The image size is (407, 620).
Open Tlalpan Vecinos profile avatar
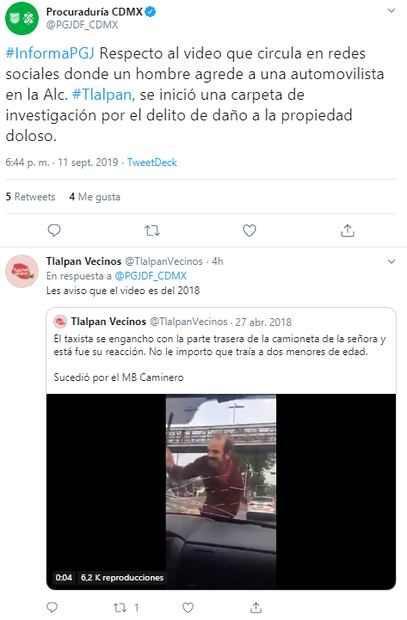coord(22,271)
